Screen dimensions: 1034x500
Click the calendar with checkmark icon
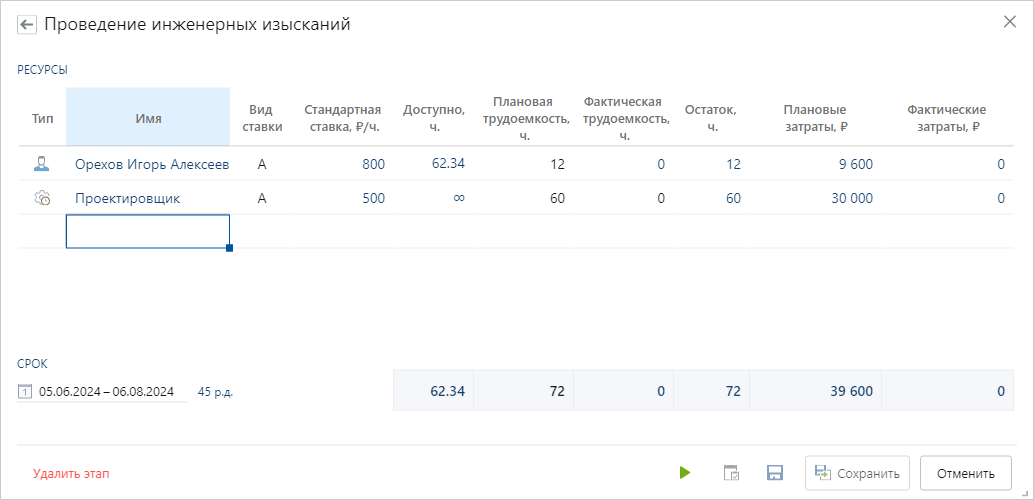pyautogui.click(x=731, y=473)
